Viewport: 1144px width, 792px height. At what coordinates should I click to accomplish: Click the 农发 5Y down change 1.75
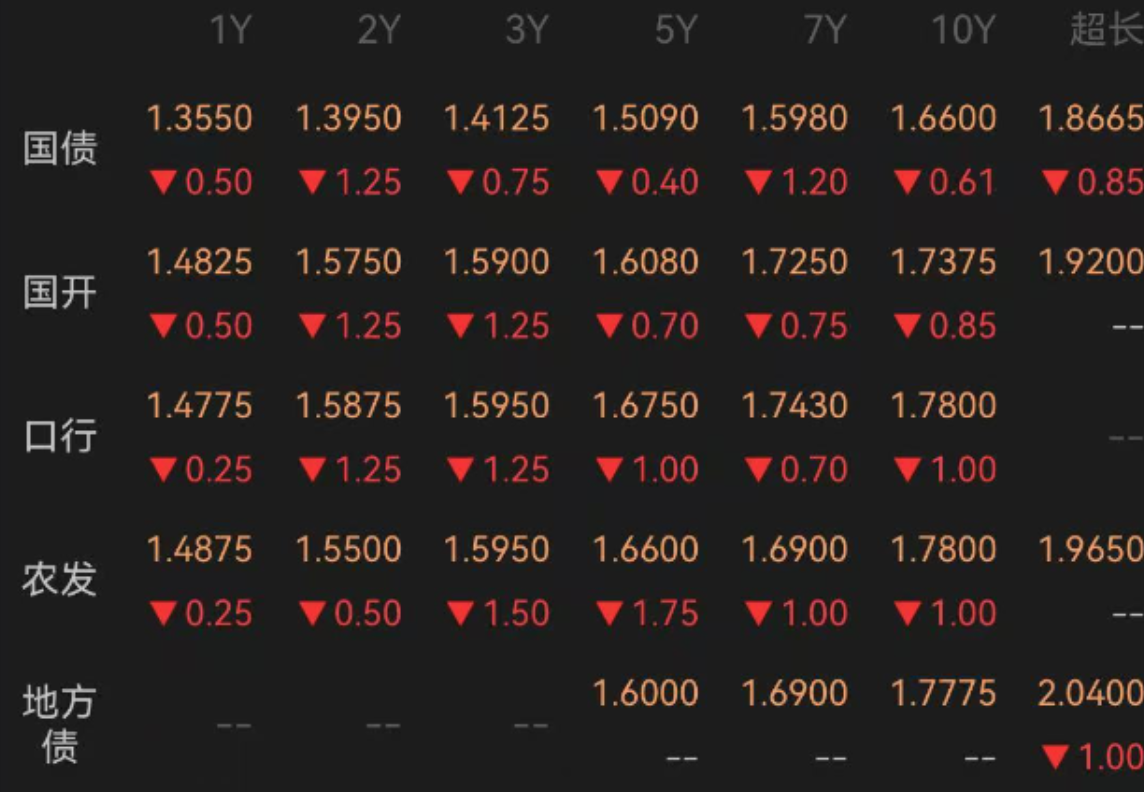pyautogui.click(x=647, y=613)
